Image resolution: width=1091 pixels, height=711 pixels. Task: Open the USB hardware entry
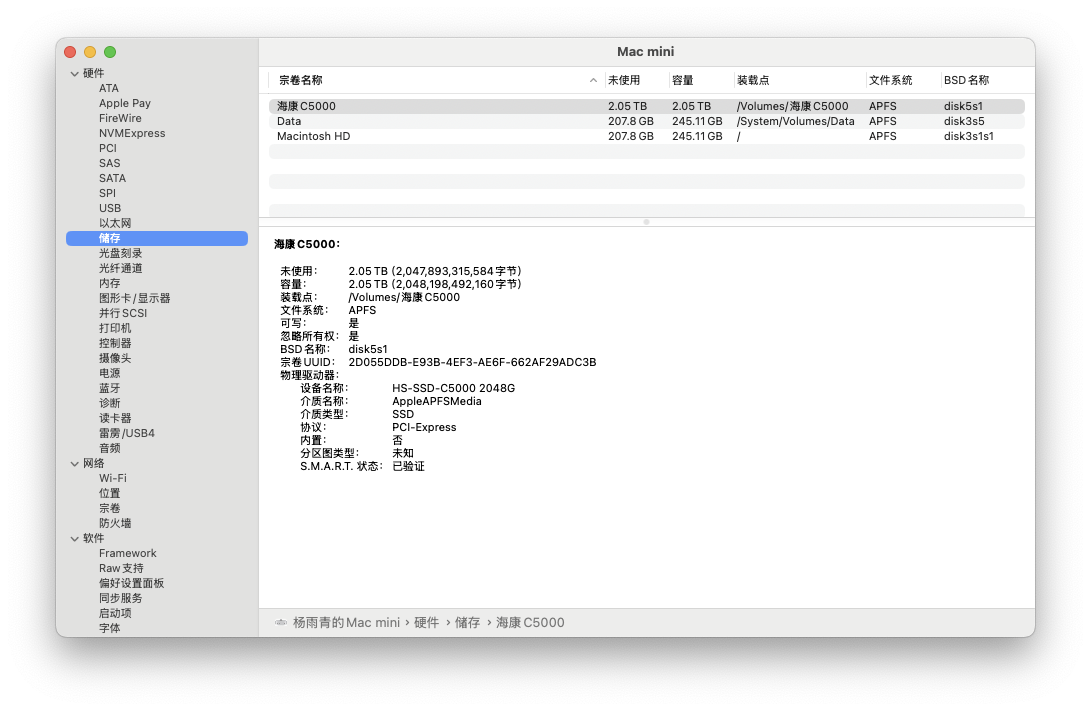110,208
